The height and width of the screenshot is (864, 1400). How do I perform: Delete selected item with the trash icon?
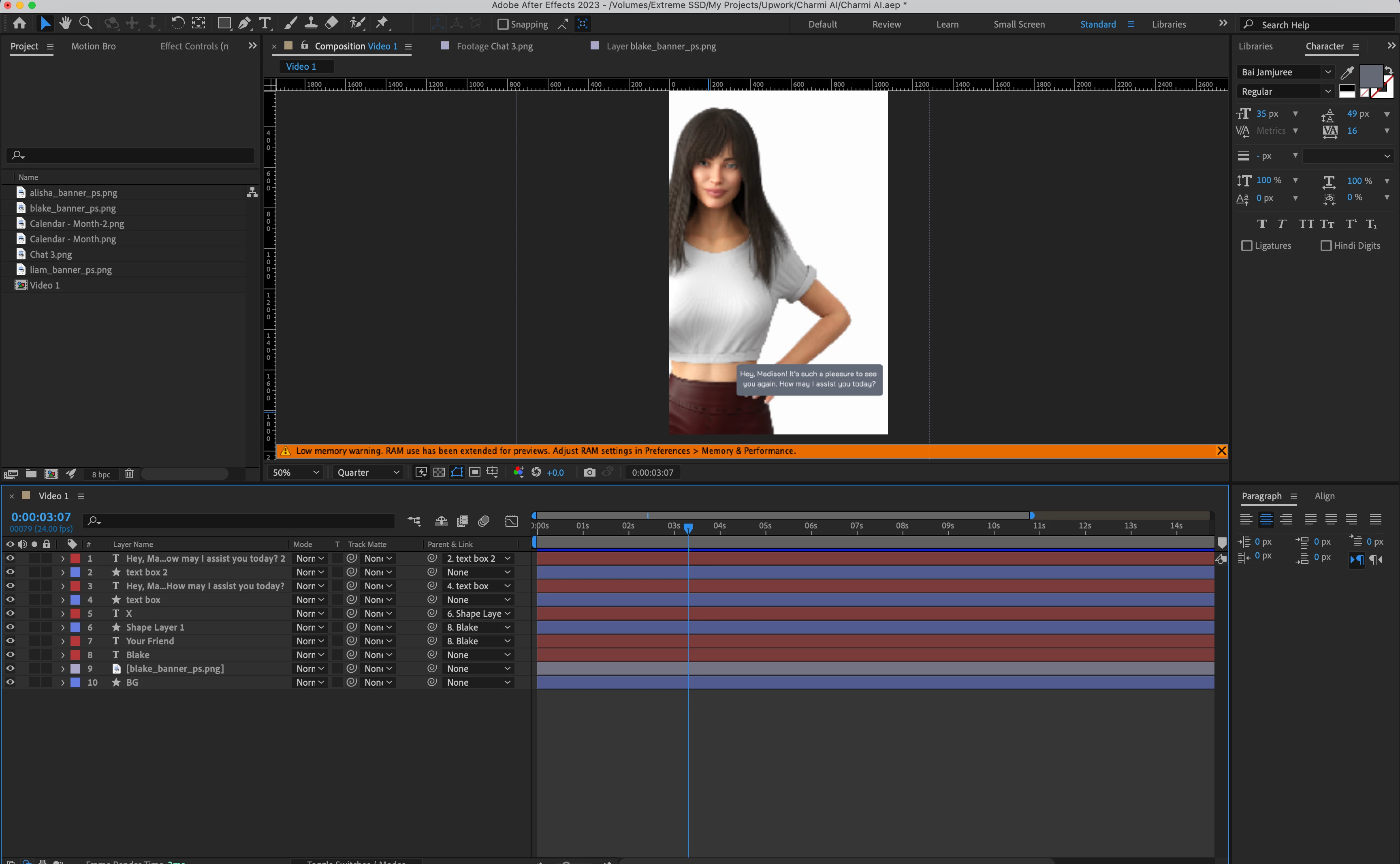[129, 474]
